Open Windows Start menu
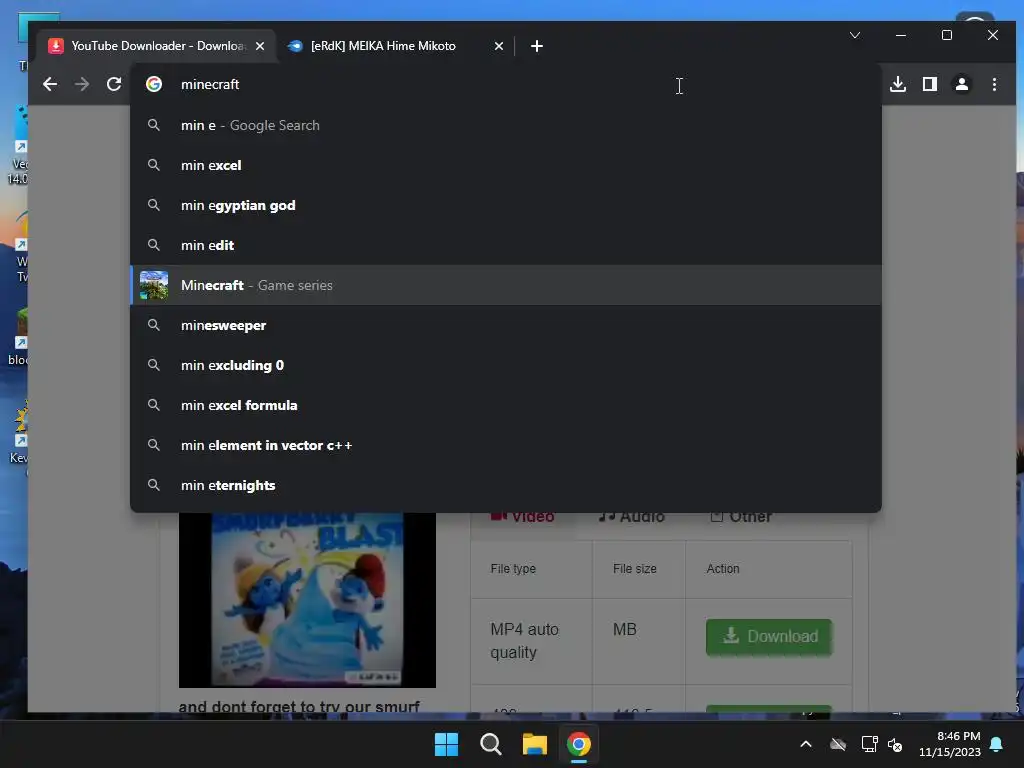Viewport: 1024px width, 768px height. (447, 744)
